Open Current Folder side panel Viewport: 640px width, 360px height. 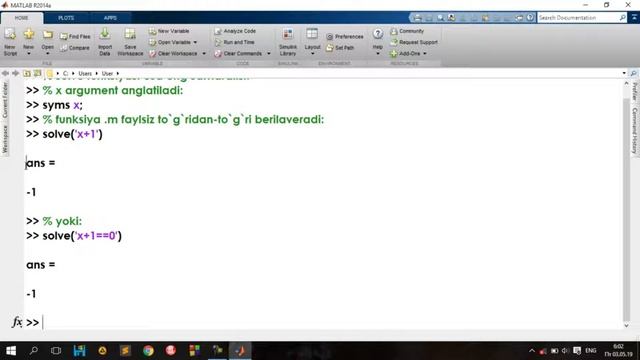click(x=5, y=100)
